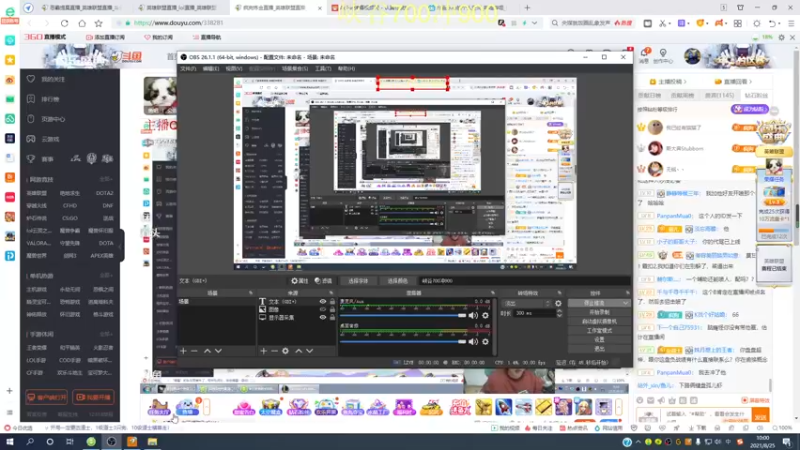Go to browser home page icon
This screenshot has height=450, width=800.
(82, 23)
